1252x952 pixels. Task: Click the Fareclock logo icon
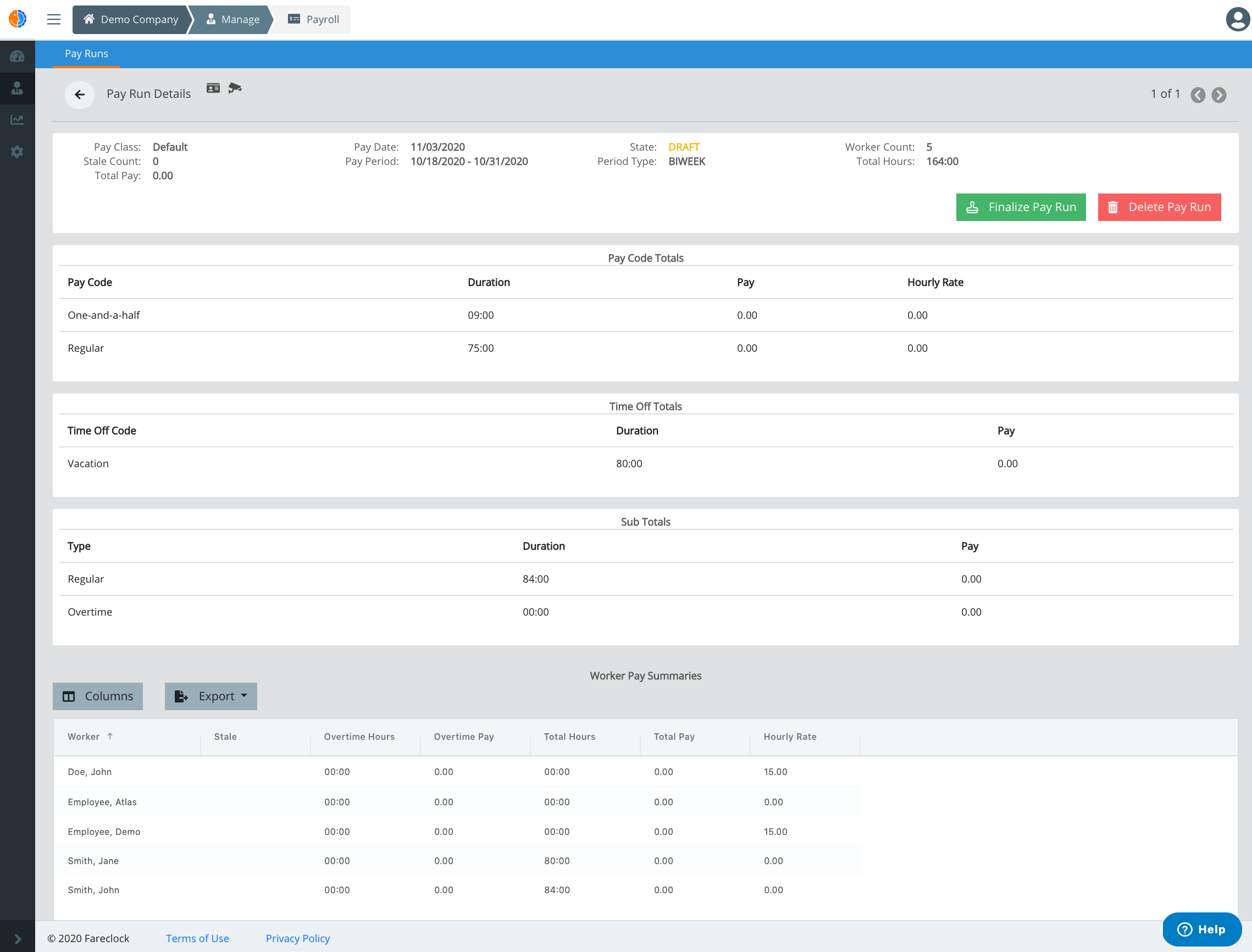click(18, 19)
